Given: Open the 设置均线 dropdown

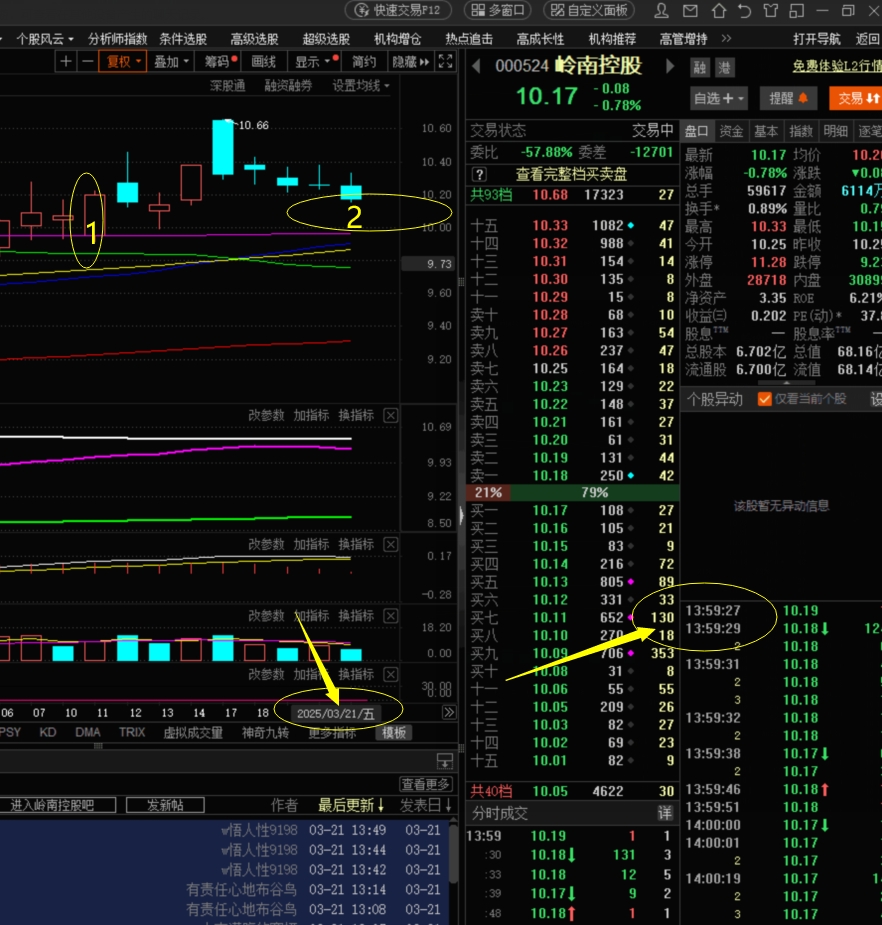Looking at the screenshot, I should click(x=360, y=86).
